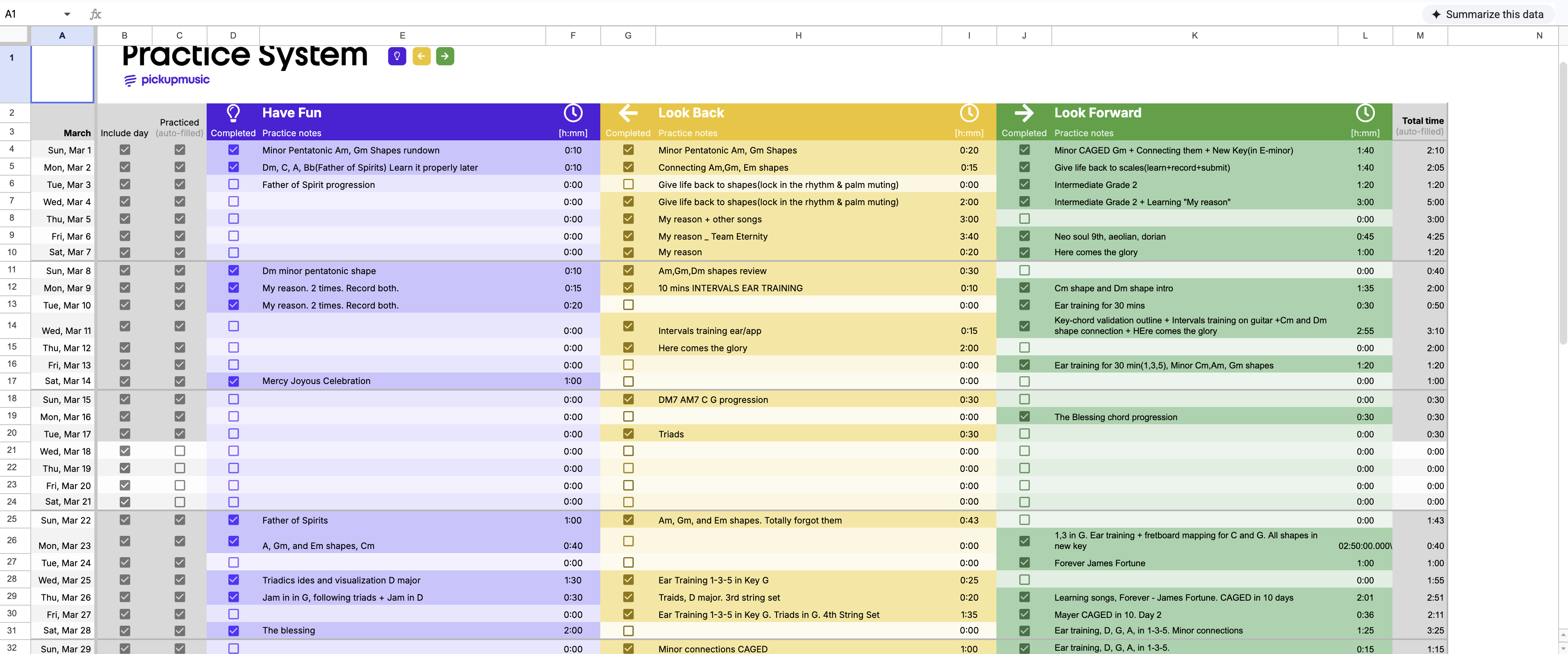
Task: Toggle Look Forward Completed for Thu, Mar 5
Action: click(x=1024, y=219)
